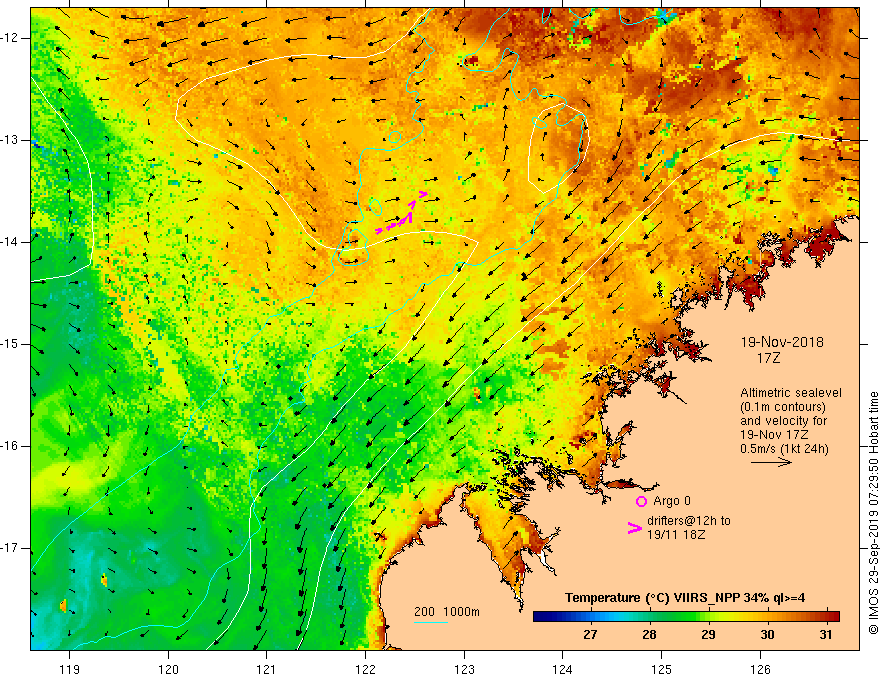This screenshot has height=680, width=880.
Task: Click the 'Argo 0' legend label
Action: (x=672, y=501)
